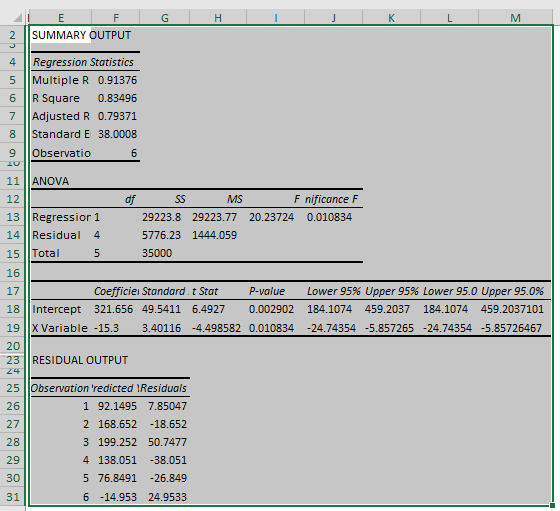Click Upper 95.0% value 459.2037101
Image resolution: width=560 pixels, height=511 pixels.
(x=512, y=309)
